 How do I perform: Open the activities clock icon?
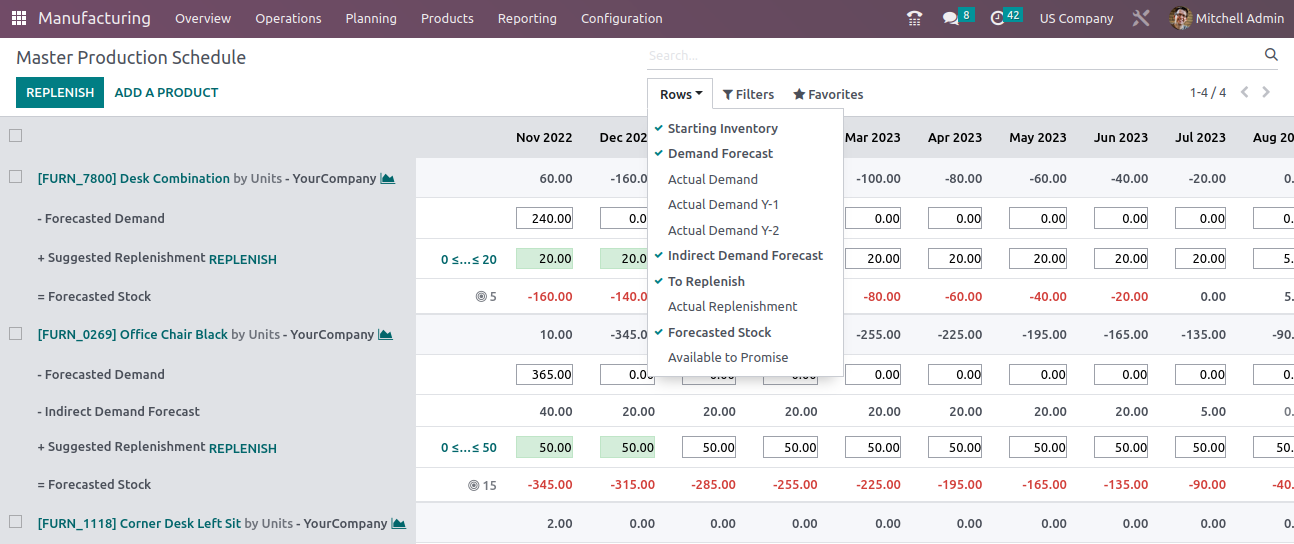click(997, 18)
